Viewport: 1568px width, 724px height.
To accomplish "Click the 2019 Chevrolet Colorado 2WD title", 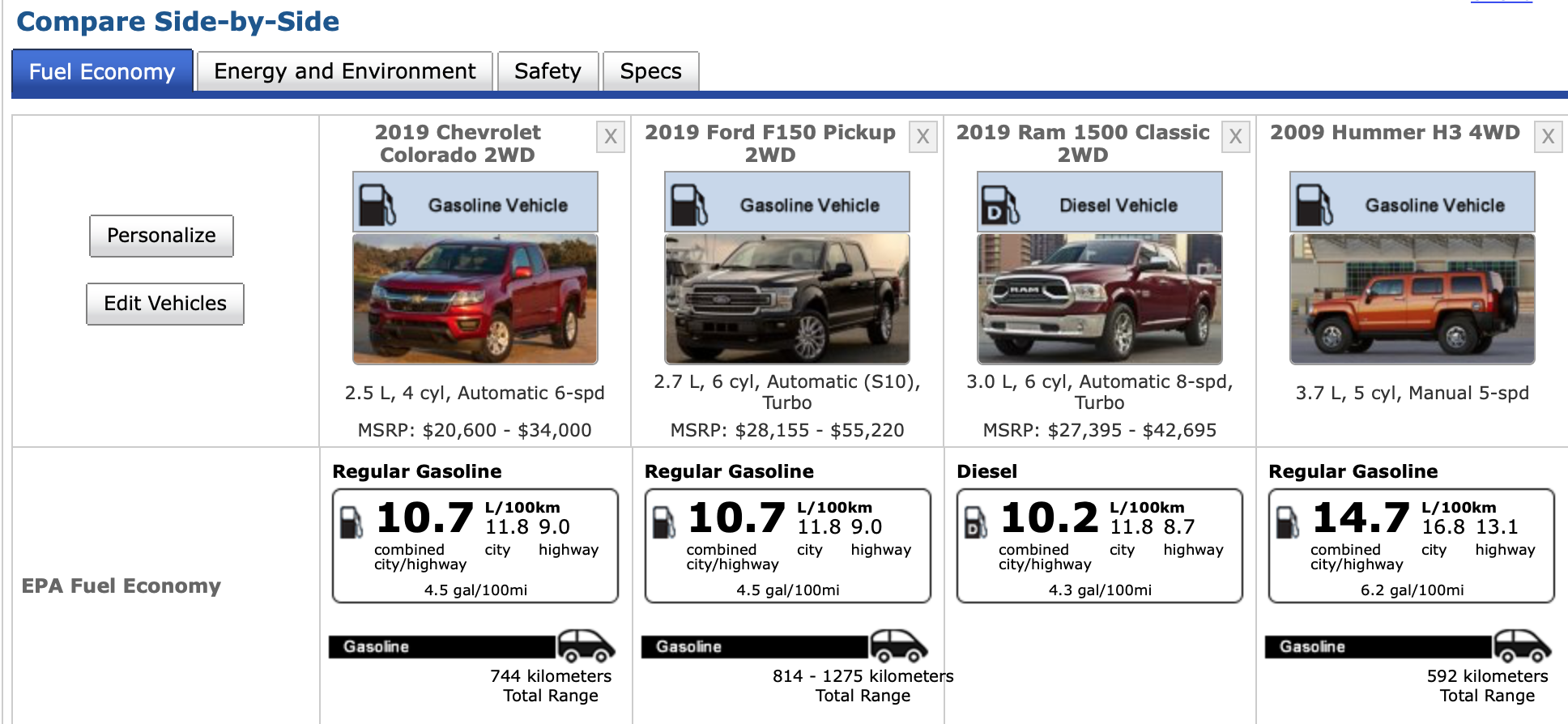I will (458, 143).
